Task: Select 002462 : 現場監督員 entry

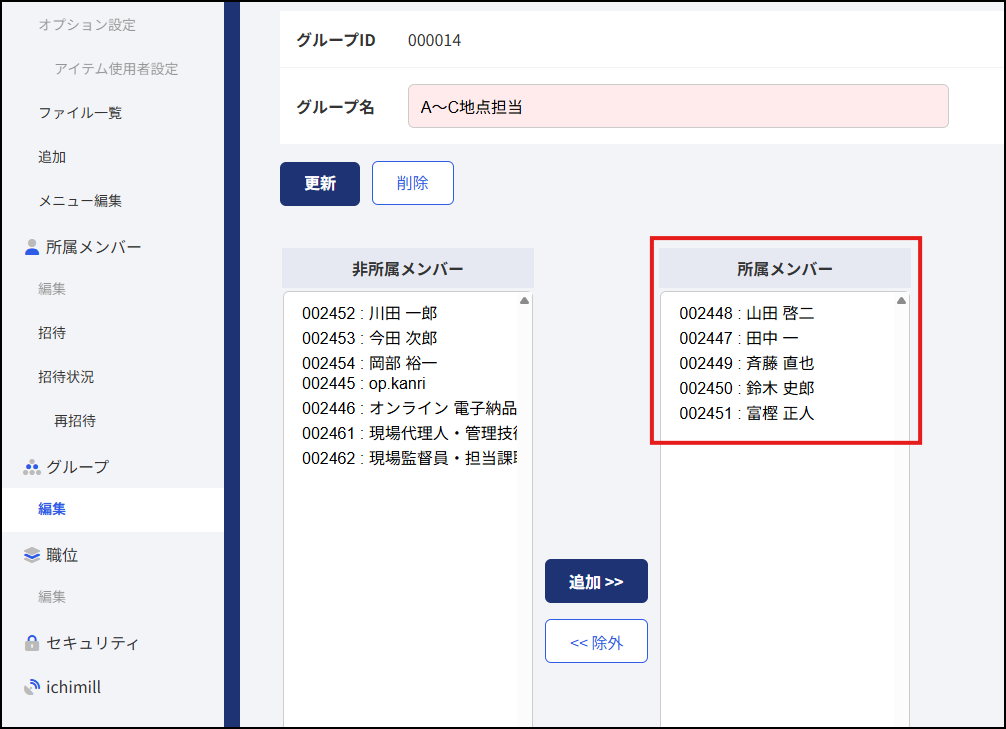Action: (409, 458)
